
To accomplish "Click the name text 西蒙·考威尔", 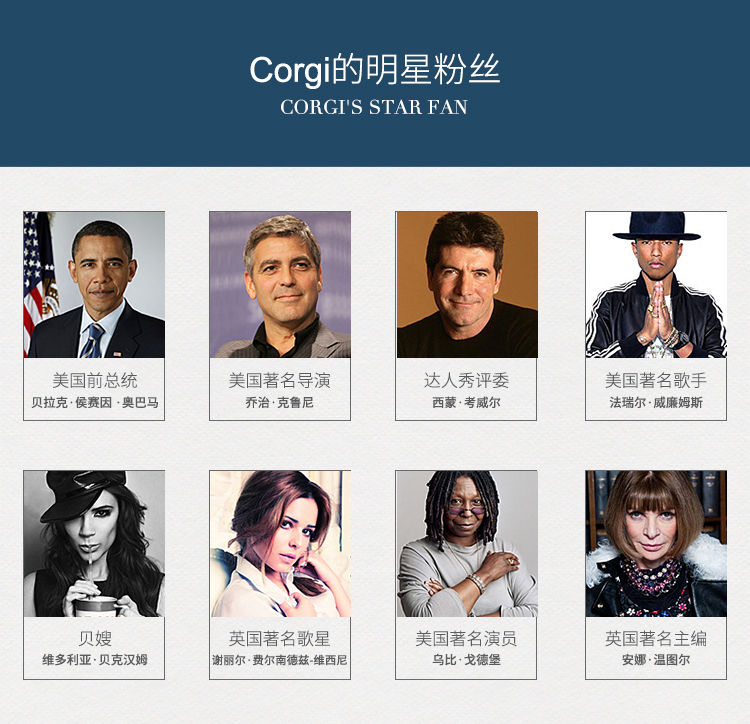I will [466, 403].
